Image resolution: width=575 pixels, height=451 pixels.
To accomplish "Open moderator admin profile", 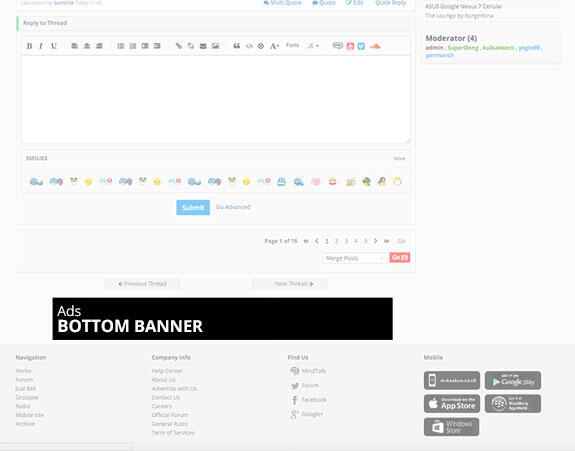I will tap(434, 48).
